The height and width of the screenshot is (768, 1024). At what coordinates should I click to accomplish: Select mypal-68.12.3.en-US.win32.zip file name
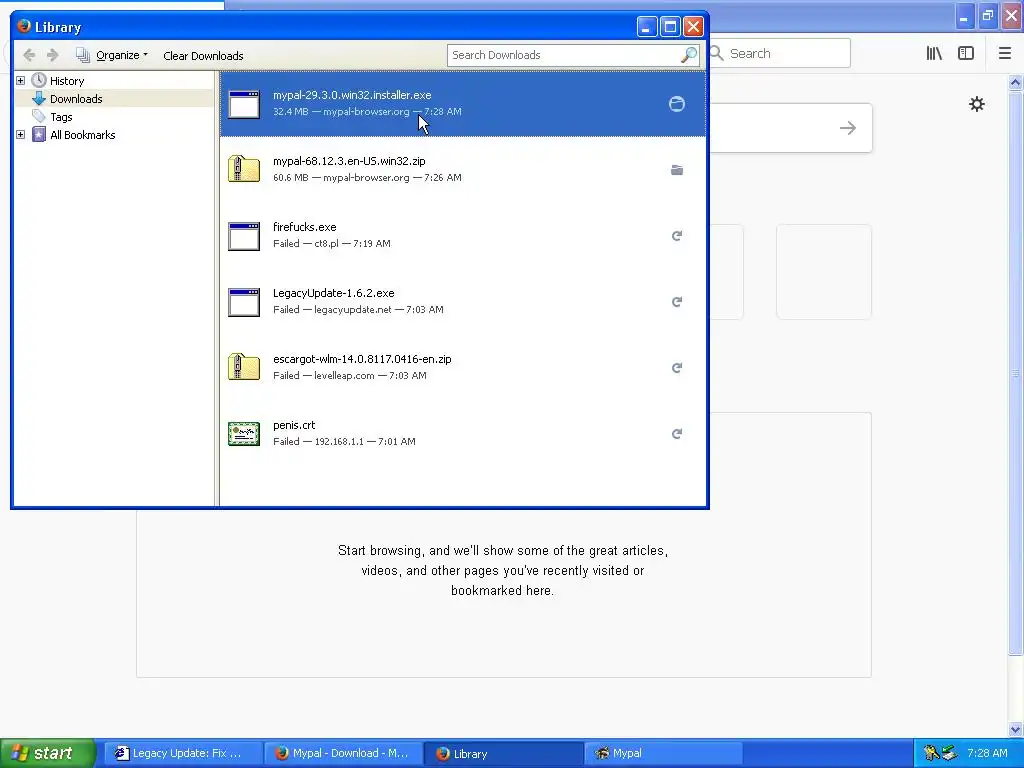pos(349,161)
